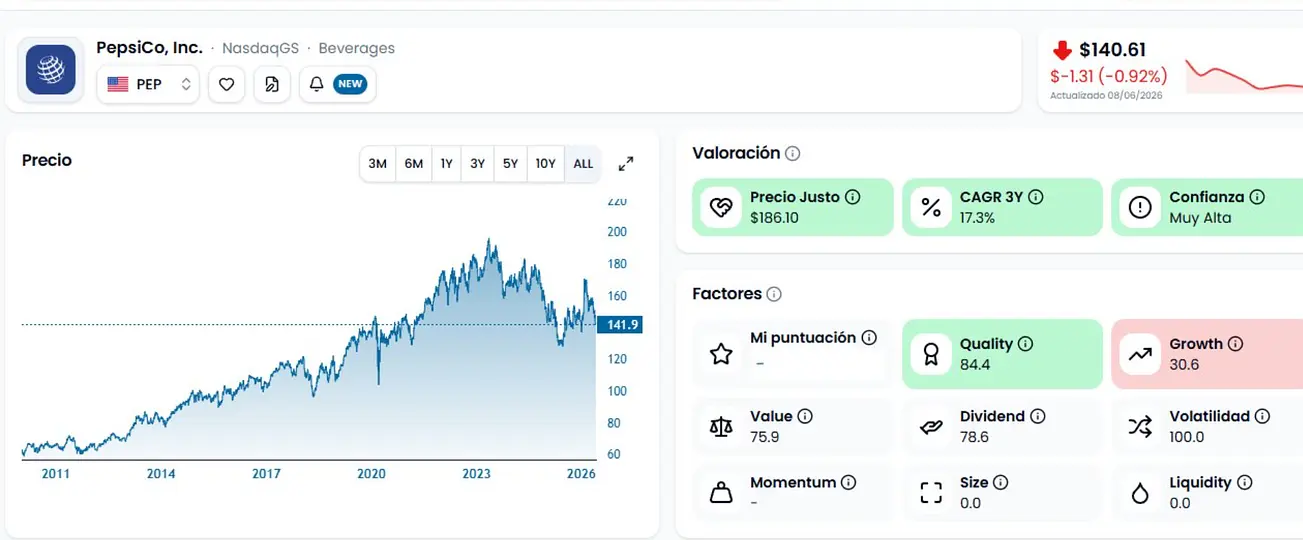The image size is (1303, 540).
Task: Show info tooltip for Liquidity
Action: click(x=1244, y=482)
